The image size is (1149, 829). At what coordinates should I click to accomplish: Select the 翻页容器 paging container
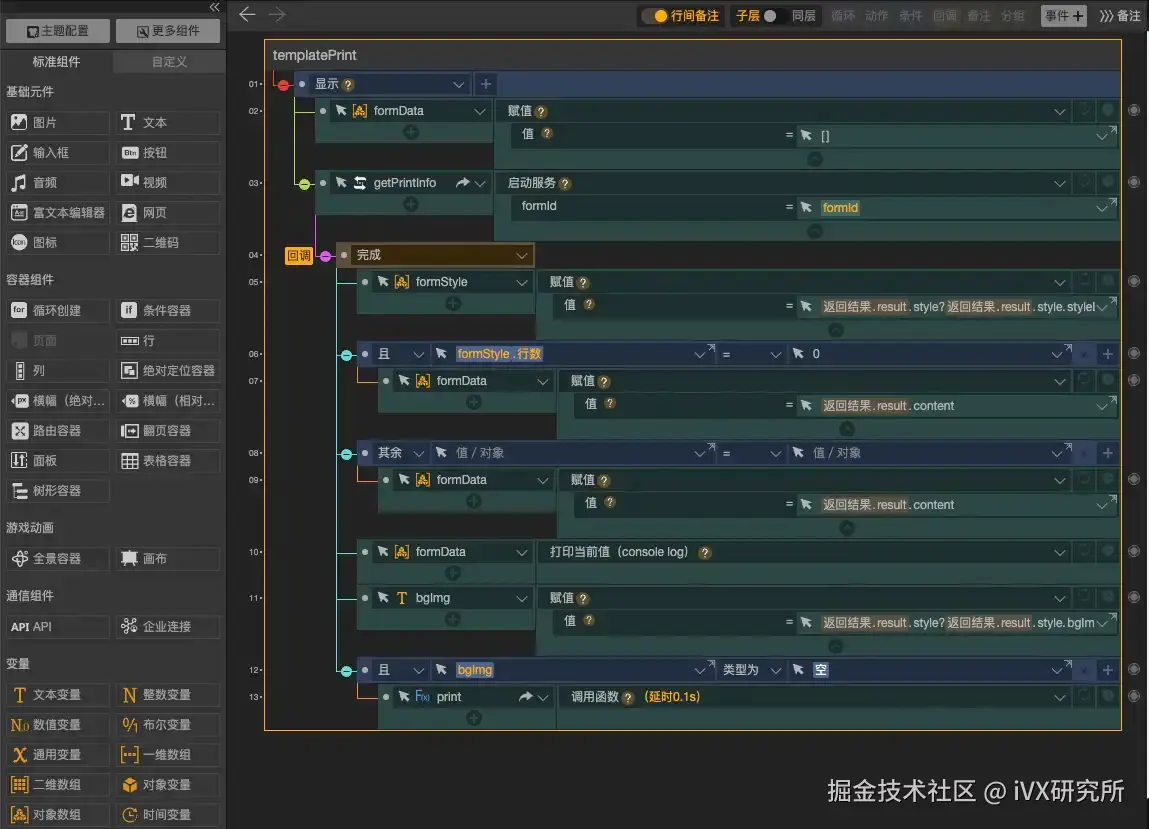[168, 431]
